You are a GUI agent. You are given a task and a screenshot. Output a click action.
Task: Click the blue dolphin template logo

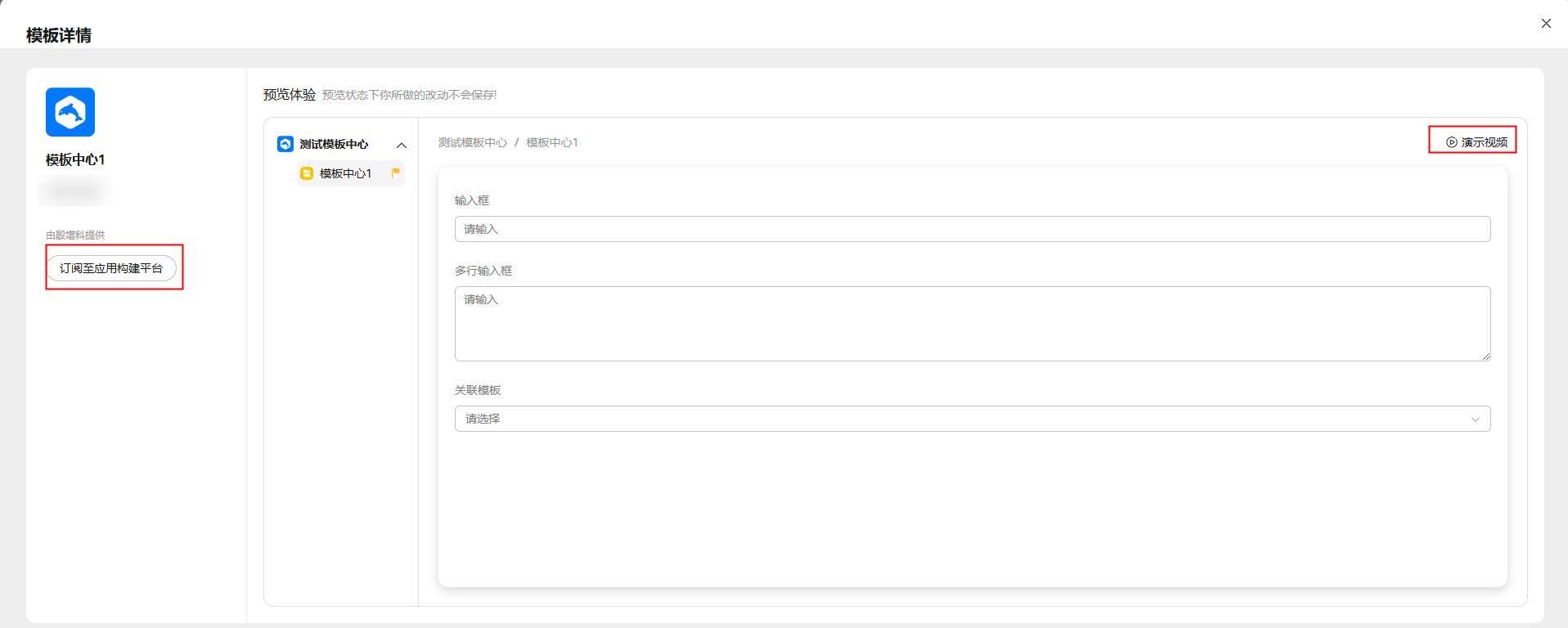(70, 112)
